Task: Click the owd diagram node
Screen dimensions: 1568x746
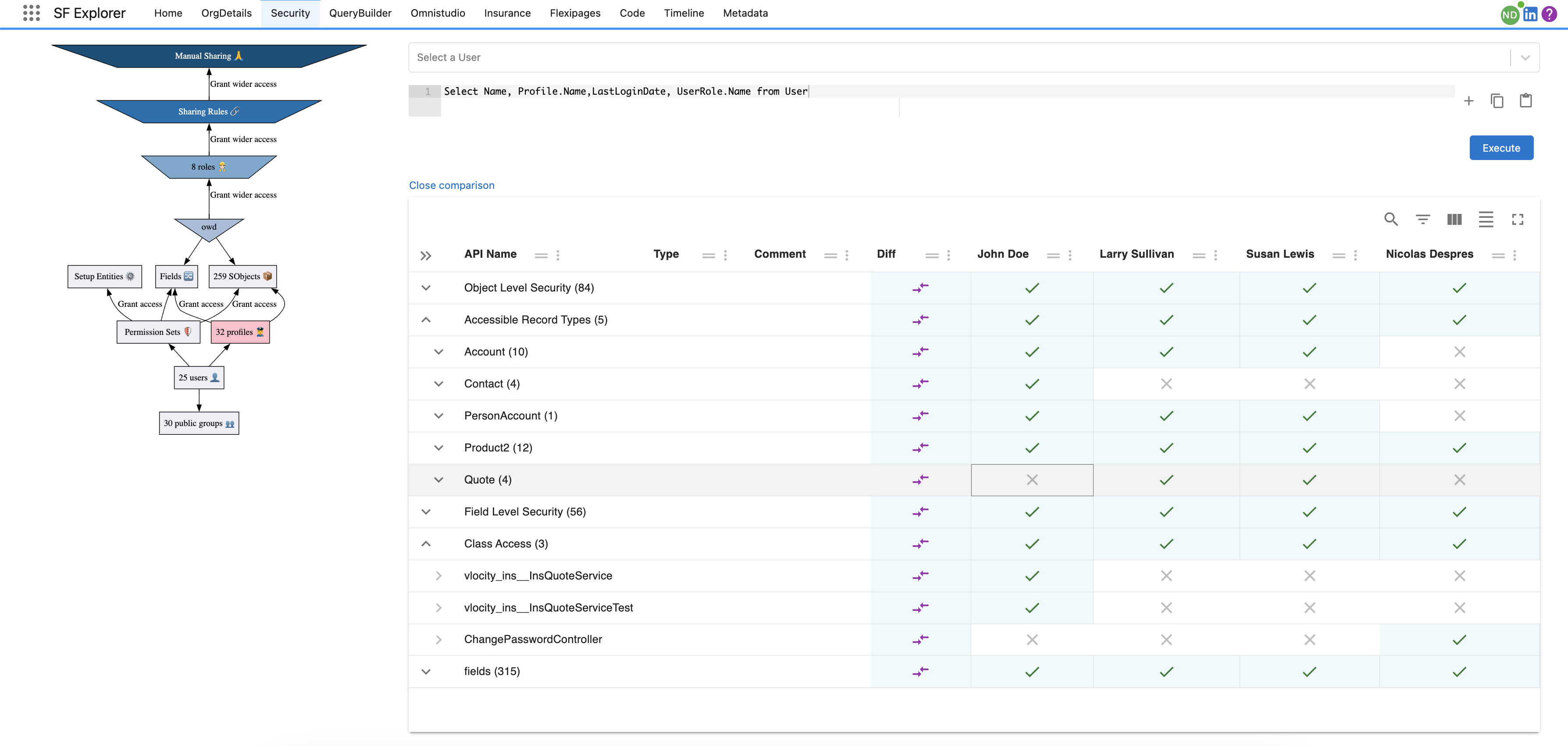Action: [x=209, y=228]
